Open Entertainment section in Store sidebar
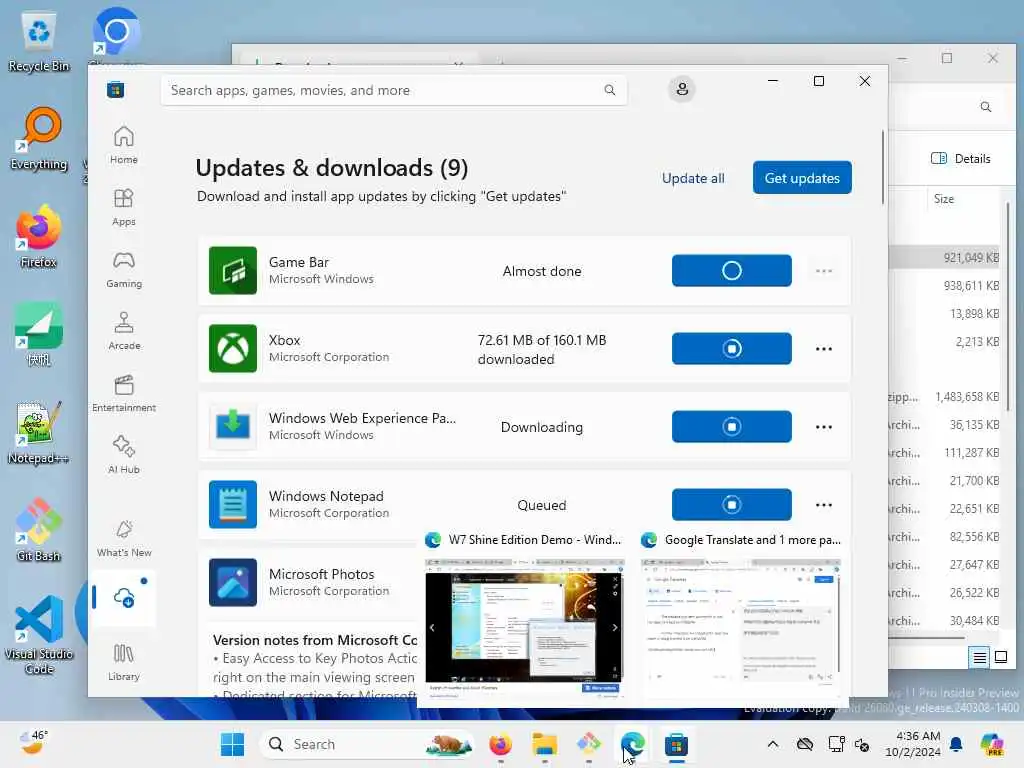This screenshot has width=1024, height=768. [x=123, y=393]
